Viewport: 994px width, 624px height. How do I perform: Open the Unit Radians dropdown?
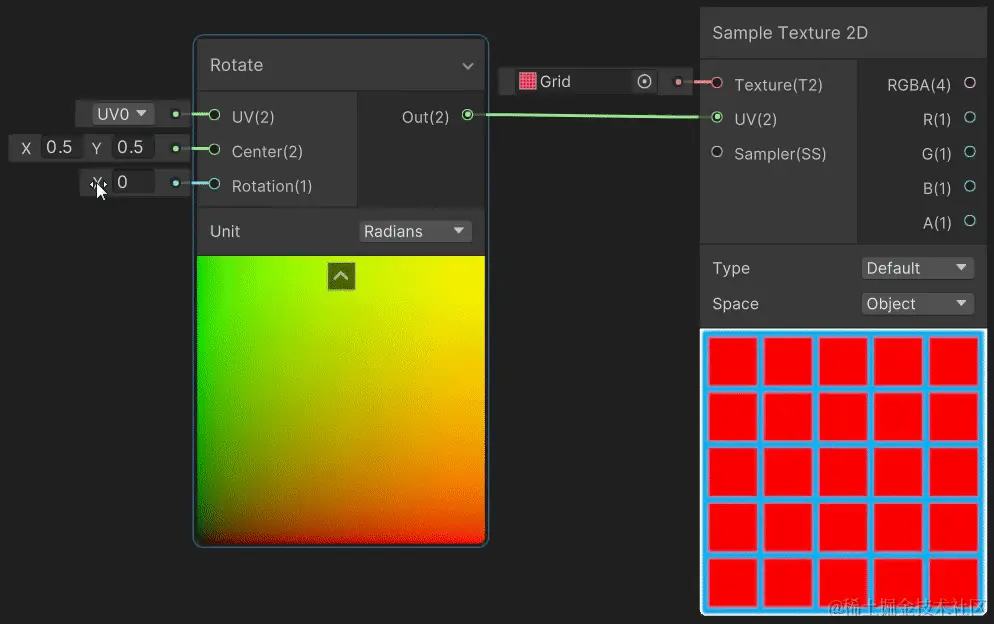point(415,231)
